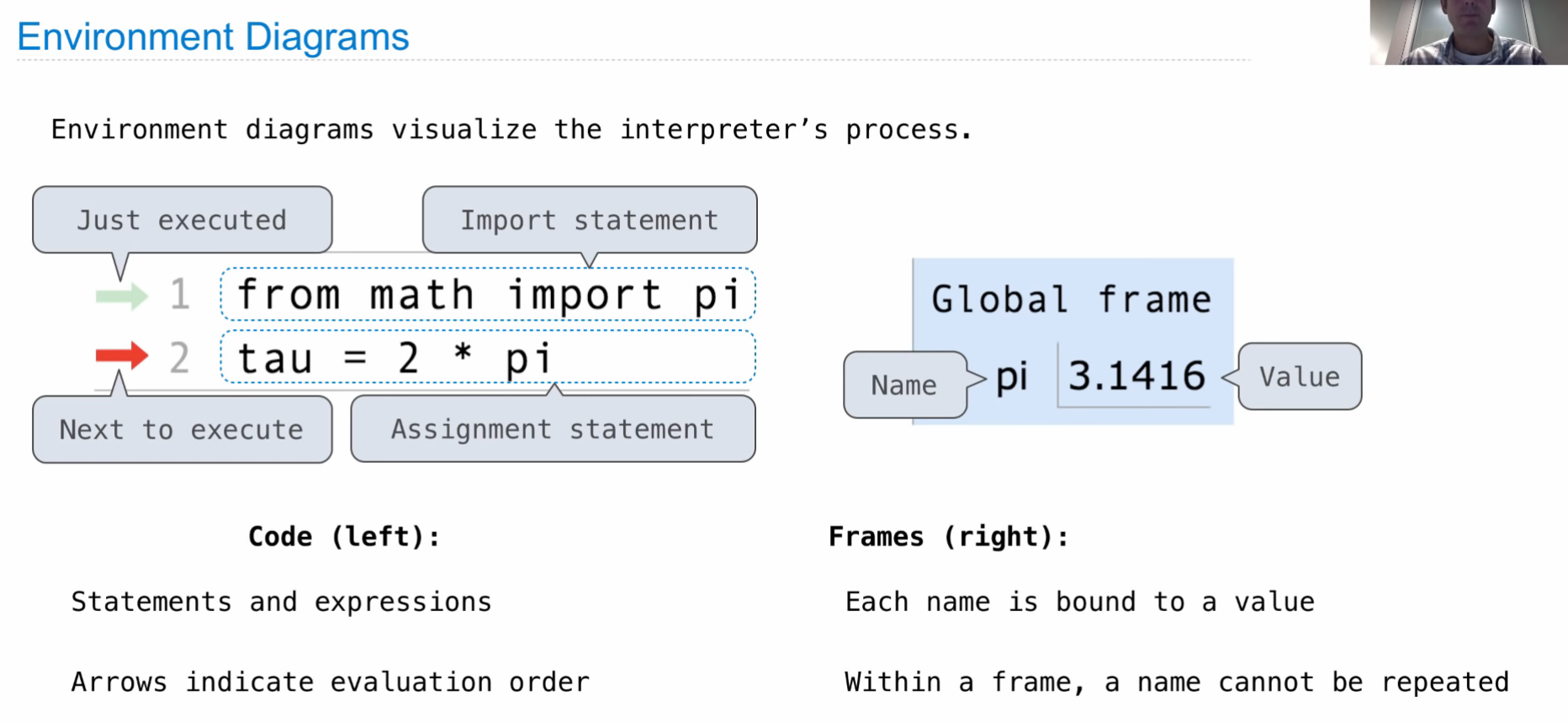Select code line 'from math import pi'
The height and width of the screenshot is (723, 1568).
pyautogui.click(x=488, y=295)
